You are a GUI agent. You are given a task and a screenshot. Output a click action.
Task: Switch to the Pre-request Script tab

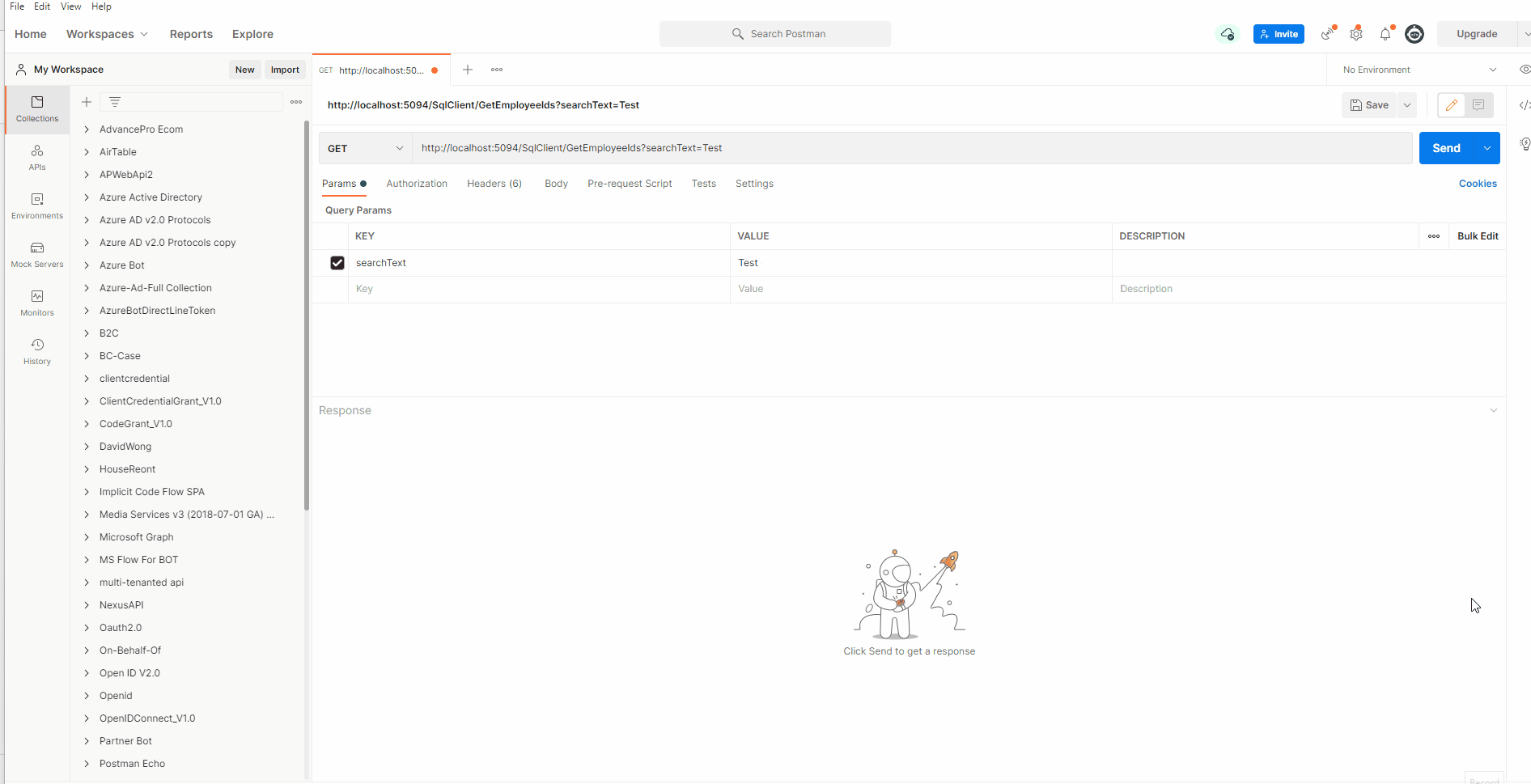(630, 184)
